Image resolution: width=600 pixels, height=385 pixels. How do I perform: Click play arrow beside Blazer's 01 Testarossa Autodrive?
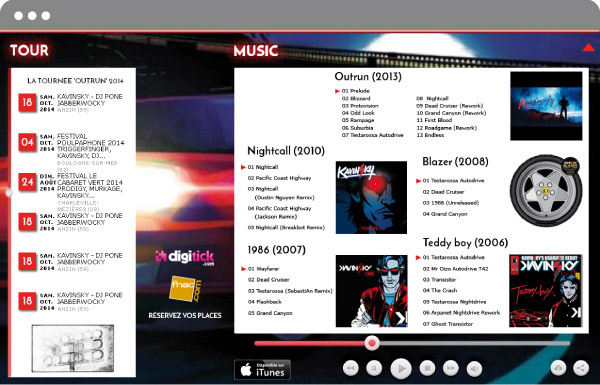pyautogui.click(x=418, y=181)
